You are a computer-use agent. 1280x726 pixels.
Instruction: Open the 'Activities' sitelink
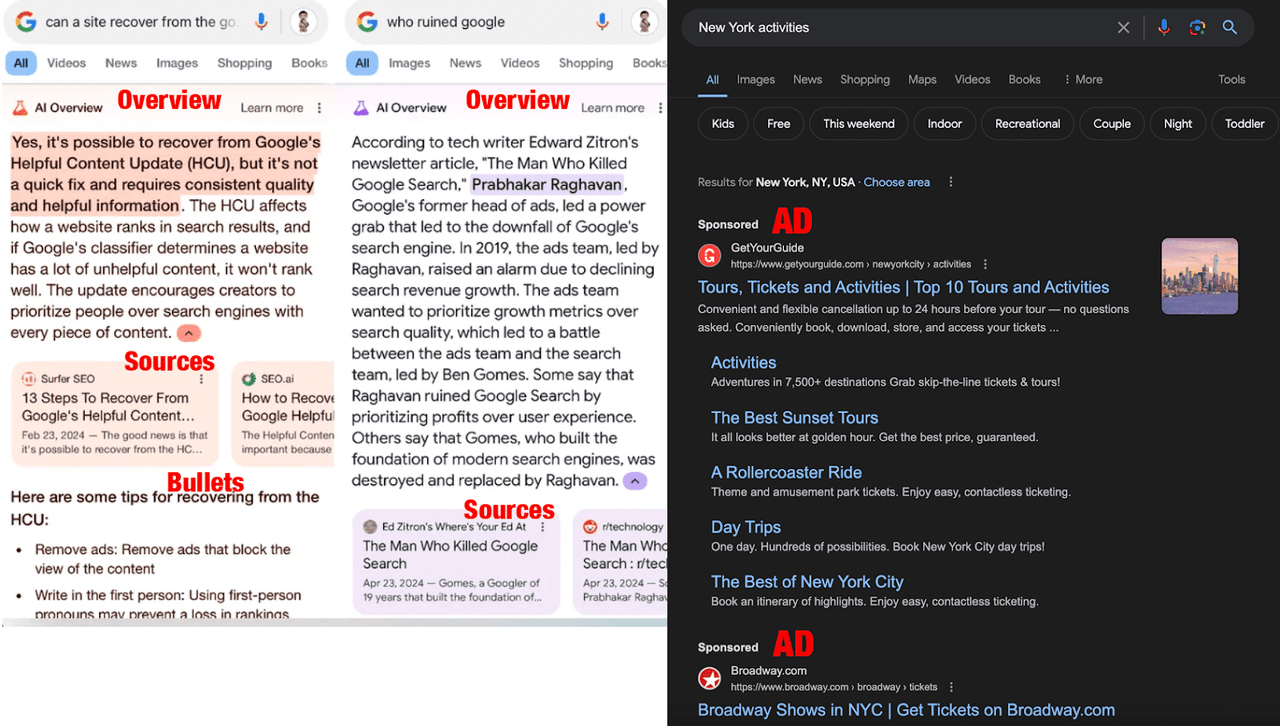point(743,363)
